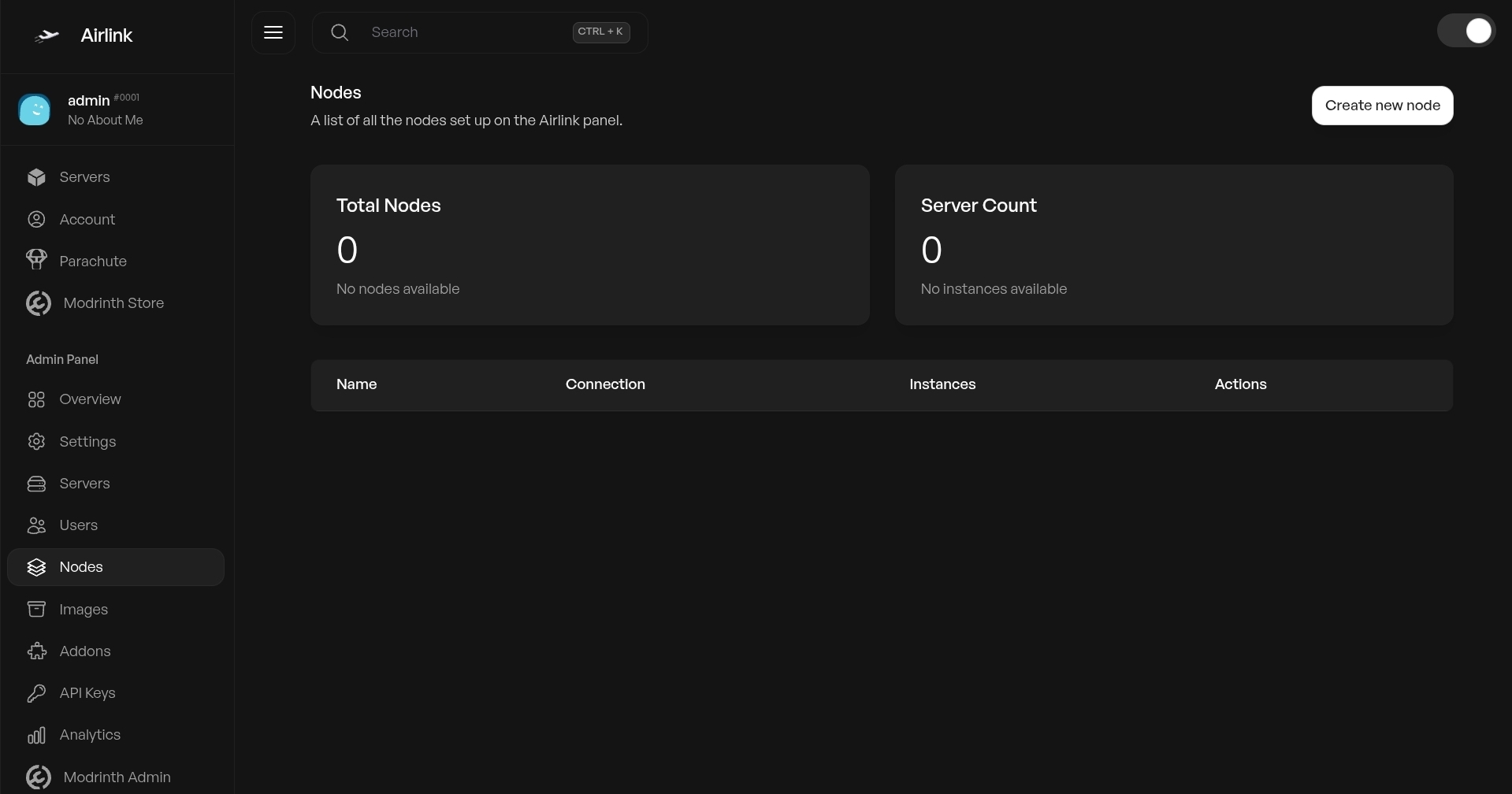Click the admin user avatar

[x=35, y=109]
